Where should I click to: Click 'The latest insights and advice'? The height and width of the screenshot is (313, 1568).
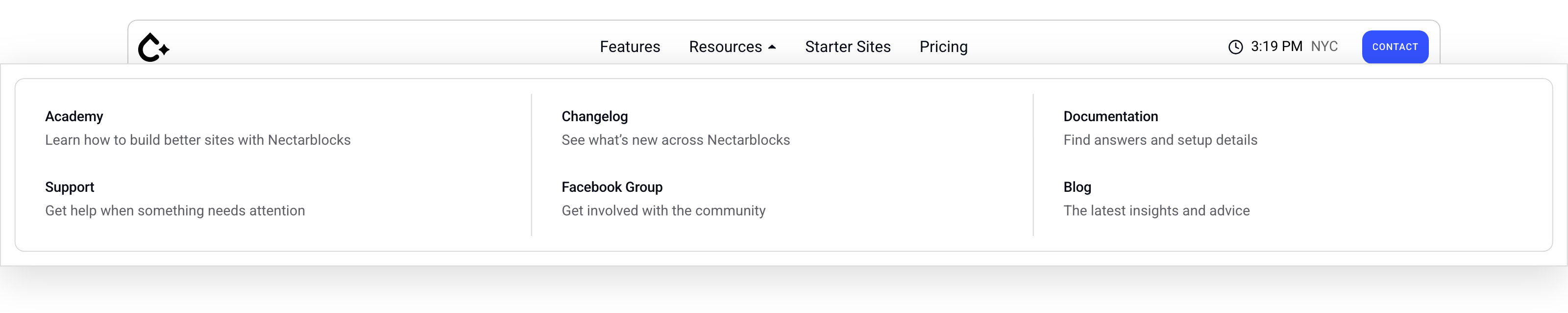[x=1156, y=210]
